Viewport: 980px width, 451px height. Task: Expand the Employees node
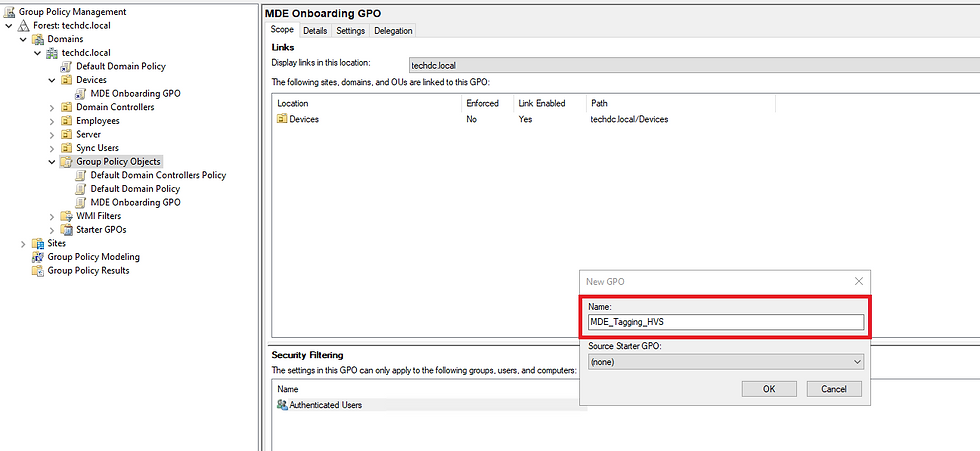coord(52,121)
